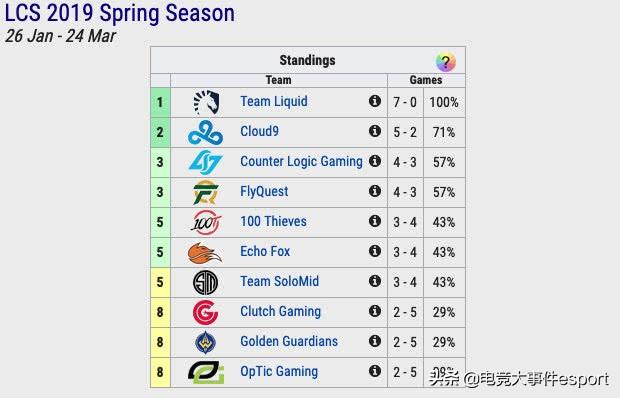The image size is (620, 398).
Task: Open info icon beside Team Liquid
Action: click(x=375, y=101)
